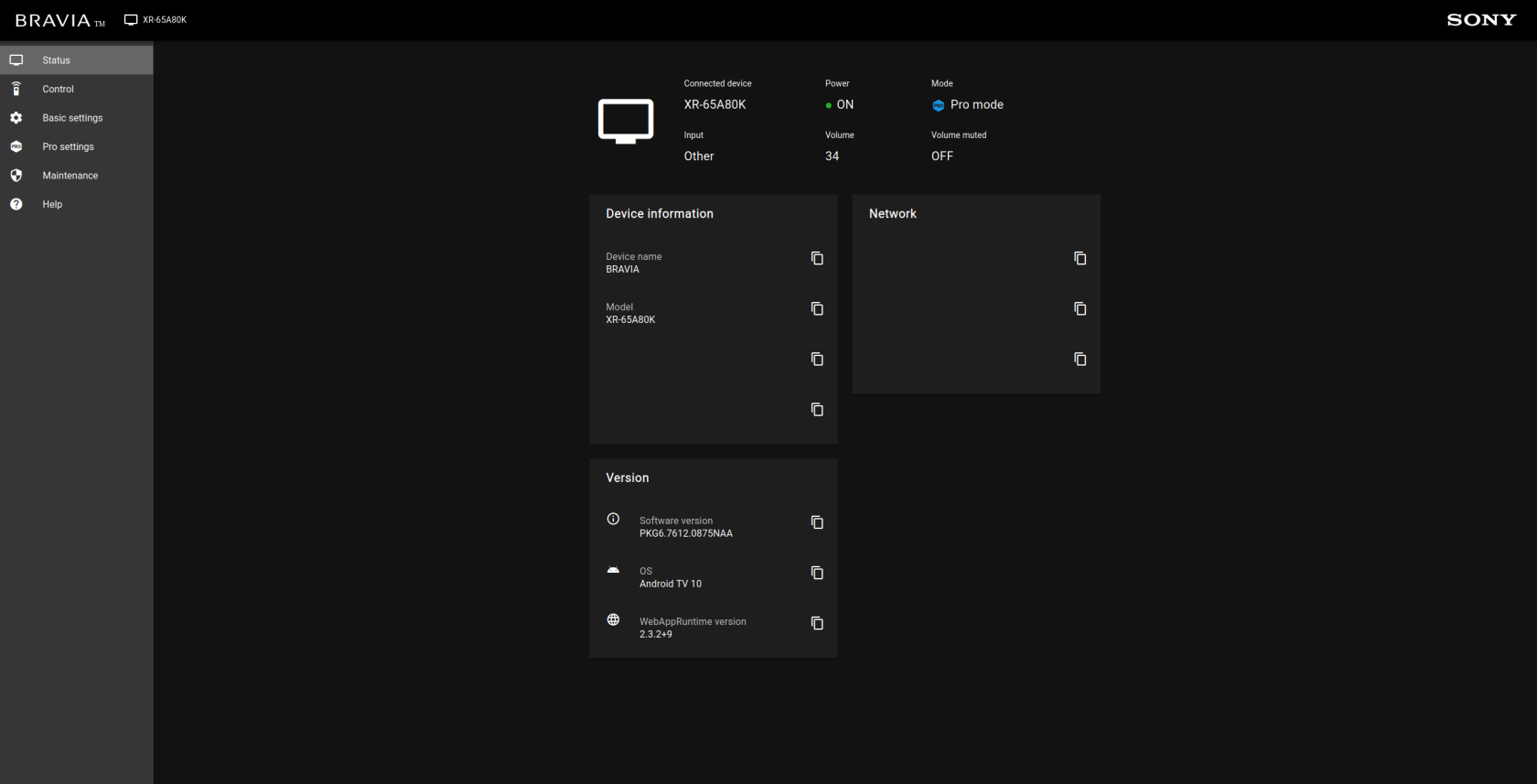Click the Device information heading

click(x=660, y=213)
